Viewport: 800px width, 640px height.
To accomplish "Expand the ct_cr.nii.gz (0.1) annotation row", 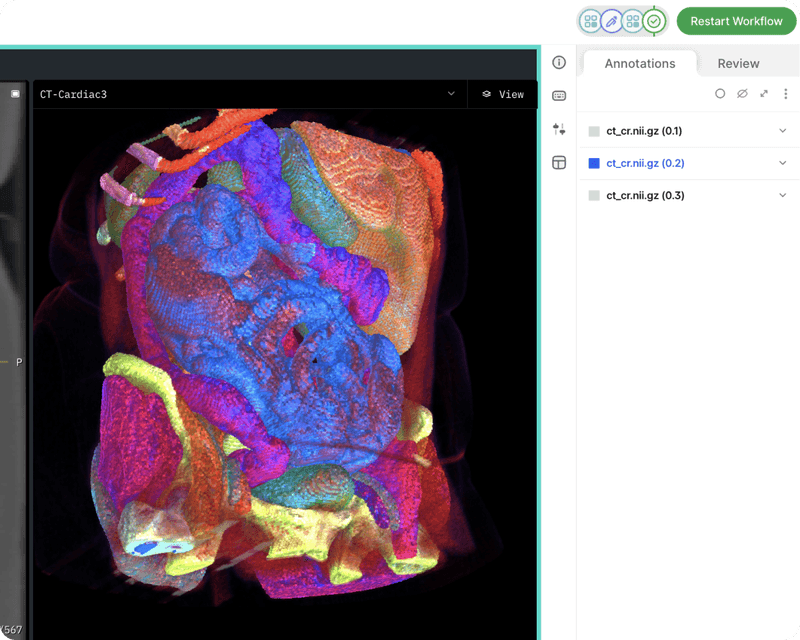I will [781, 130].
